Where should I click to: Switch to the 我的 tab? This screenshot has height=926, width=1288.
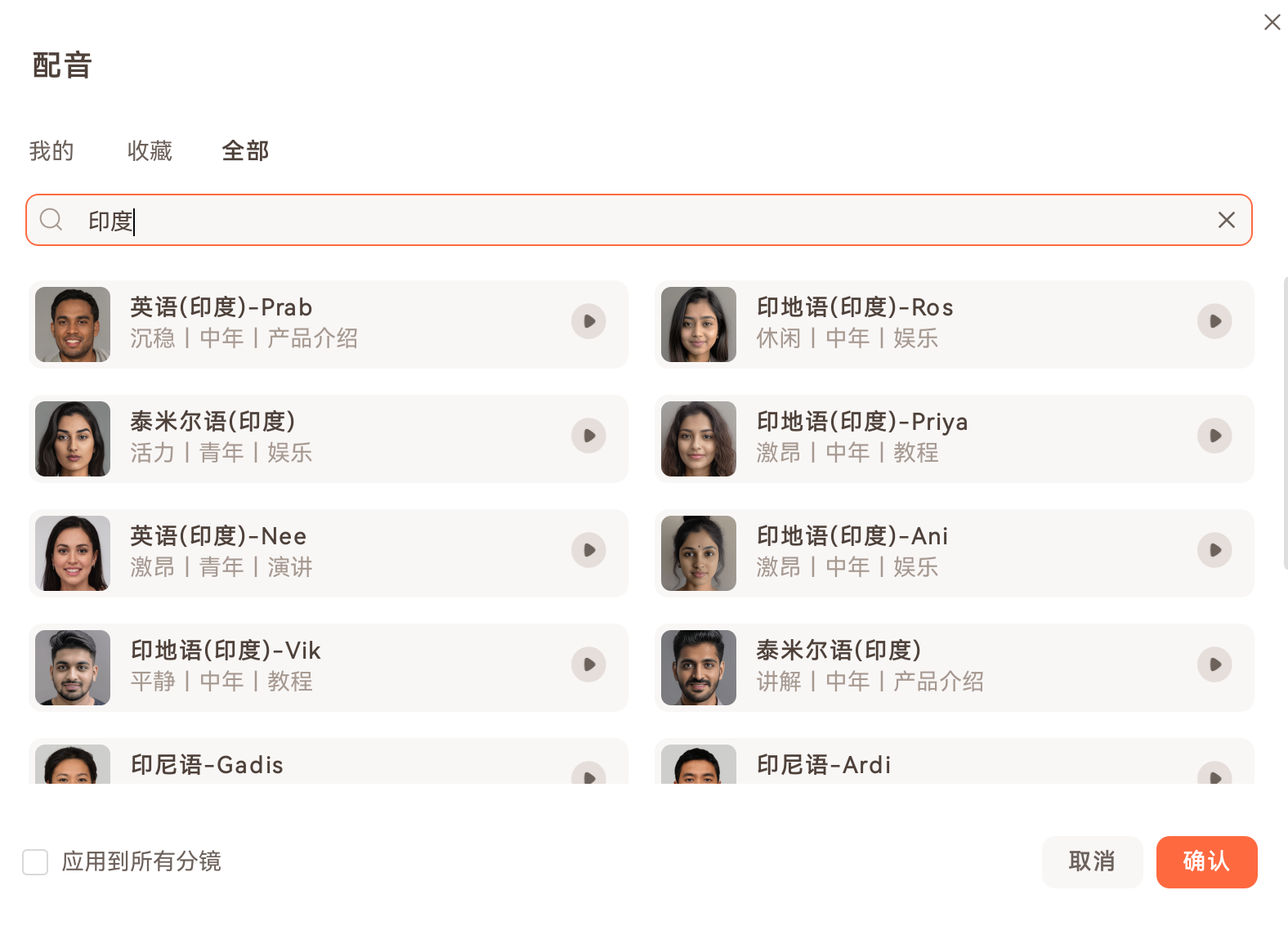pos(51,151)
